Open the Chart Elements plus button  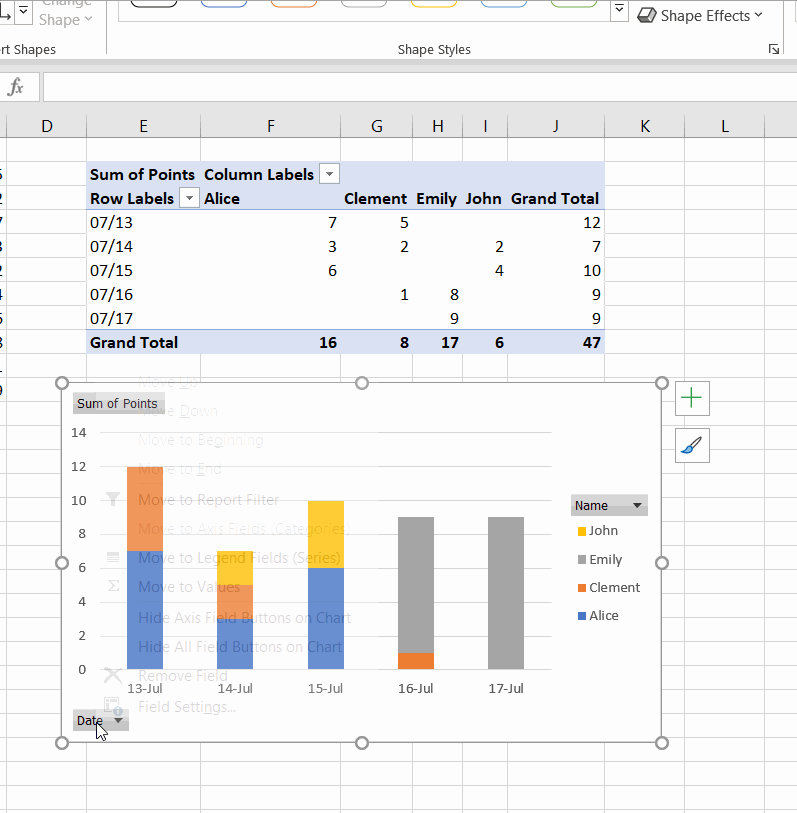pos(692,398)
